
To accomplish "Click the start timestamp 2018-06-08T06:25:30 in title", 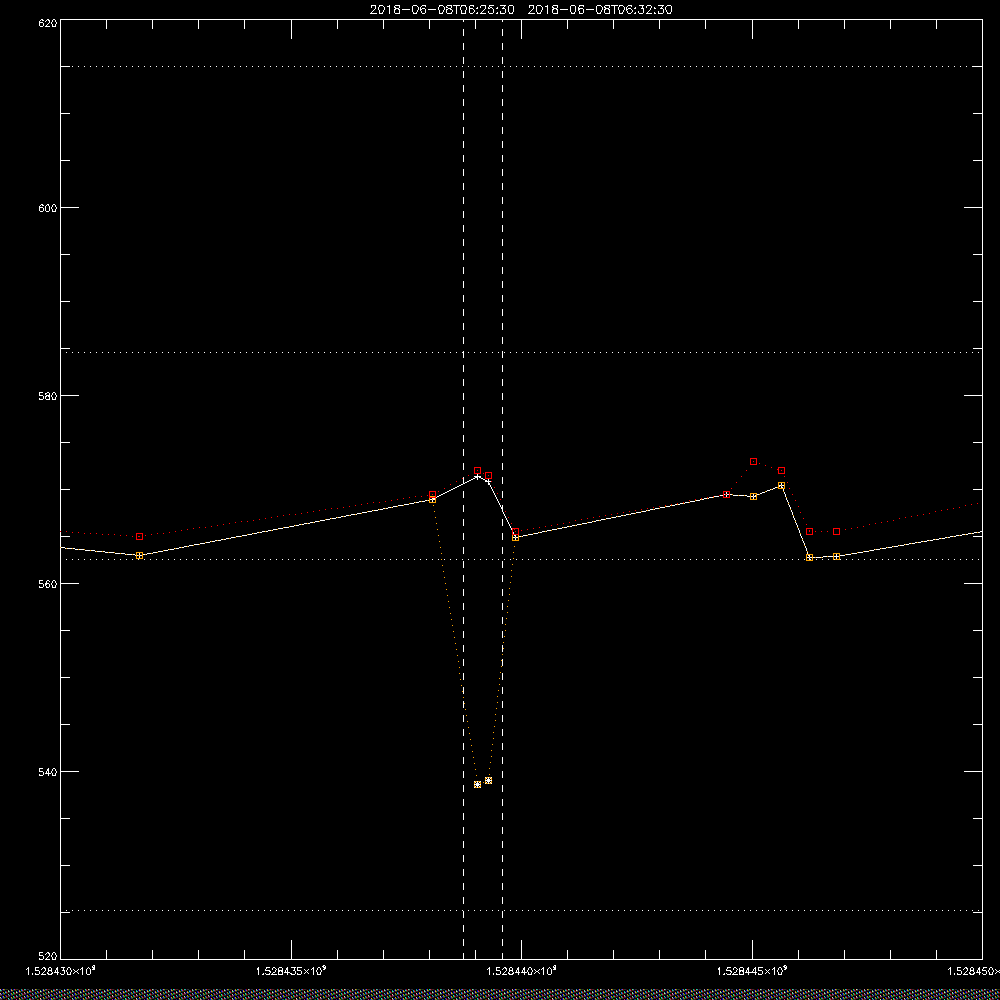I will point(442,10).
